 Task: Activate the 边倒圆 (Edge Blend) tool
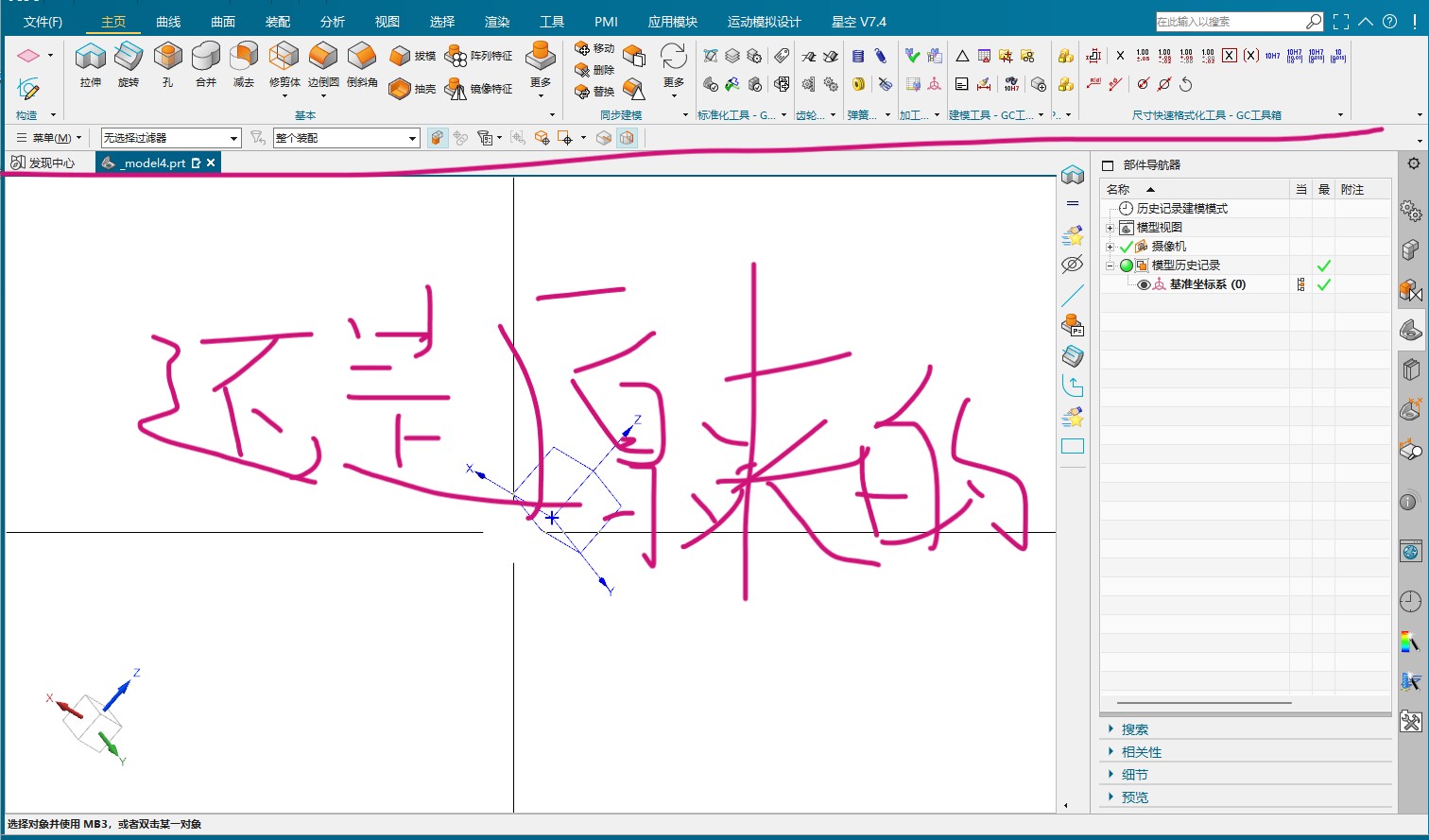coord(323,64)
